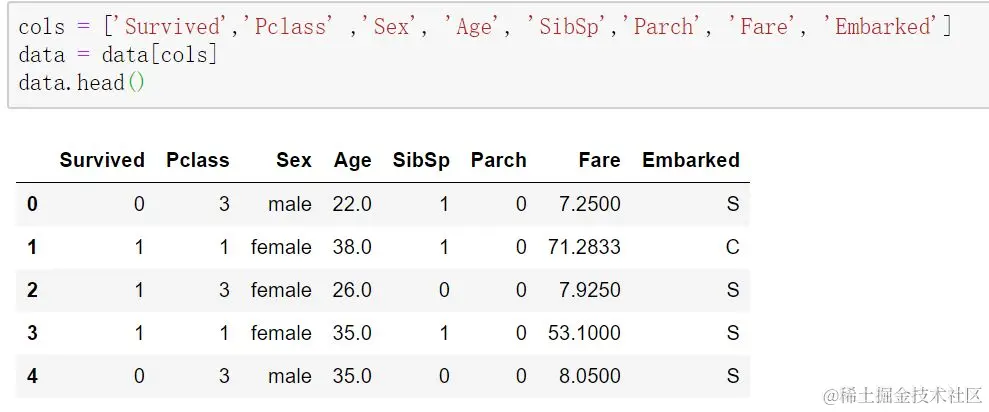Click the data = data[cols] code line
This screenshot has height=412, width=989.
(x=117, y=55)
